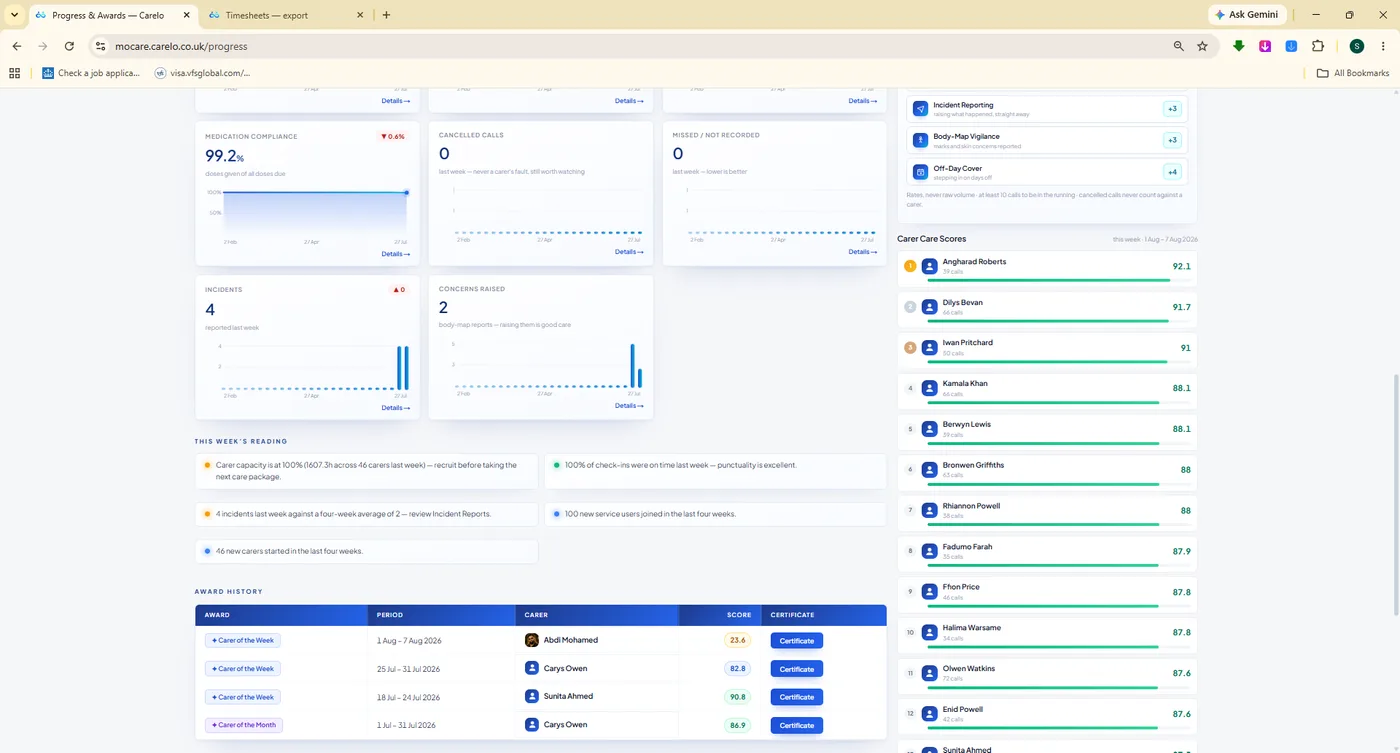View Certificate for 25 Jul – 31 Jul award
The height and width of the screenshot is (753, 1400).
[x=796, y=669]
